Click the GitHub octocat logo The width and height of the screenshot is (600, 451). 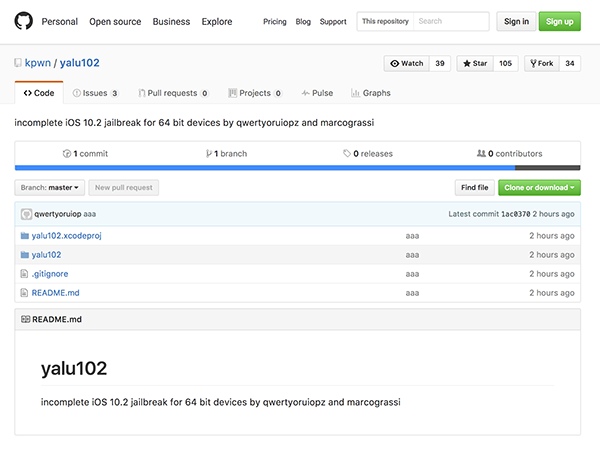pyautogui.click(x=24, y=21)
